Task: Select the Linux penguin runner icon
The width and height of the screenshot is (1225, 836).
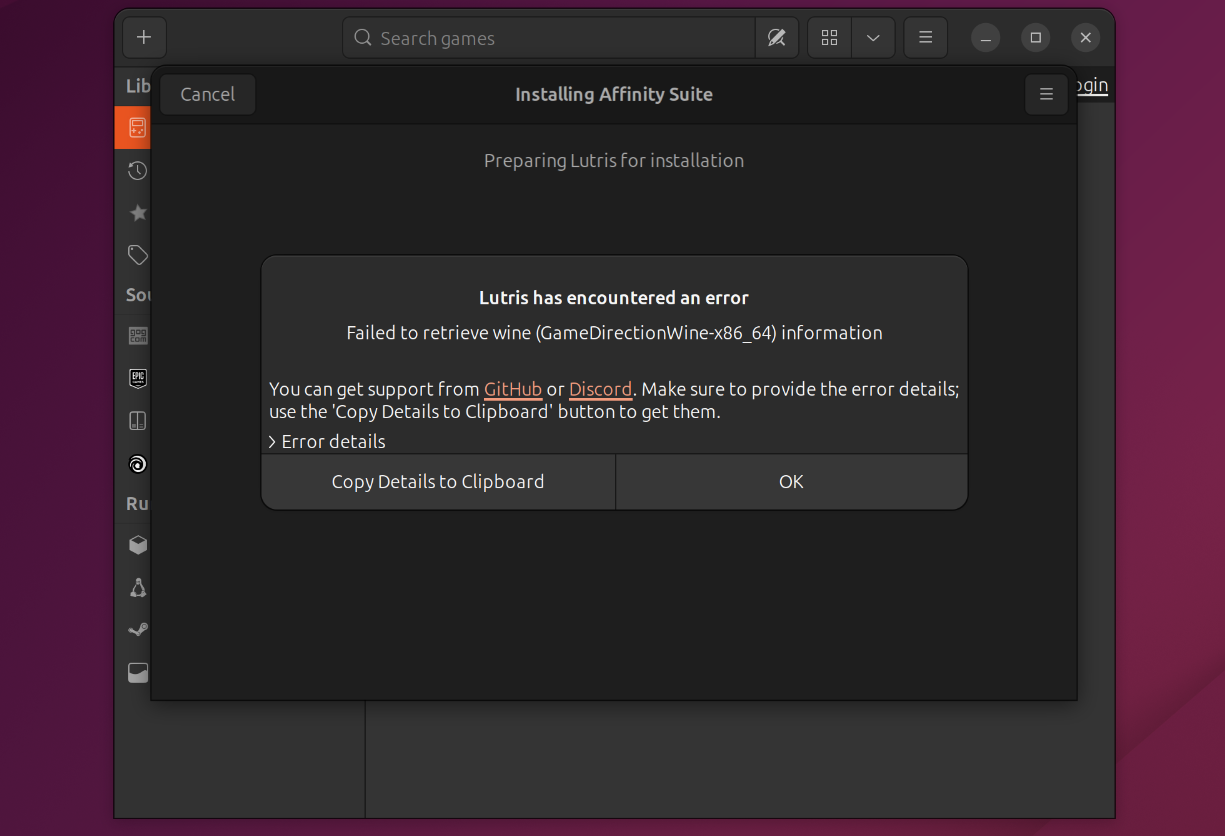Action: tap(138, 587)
